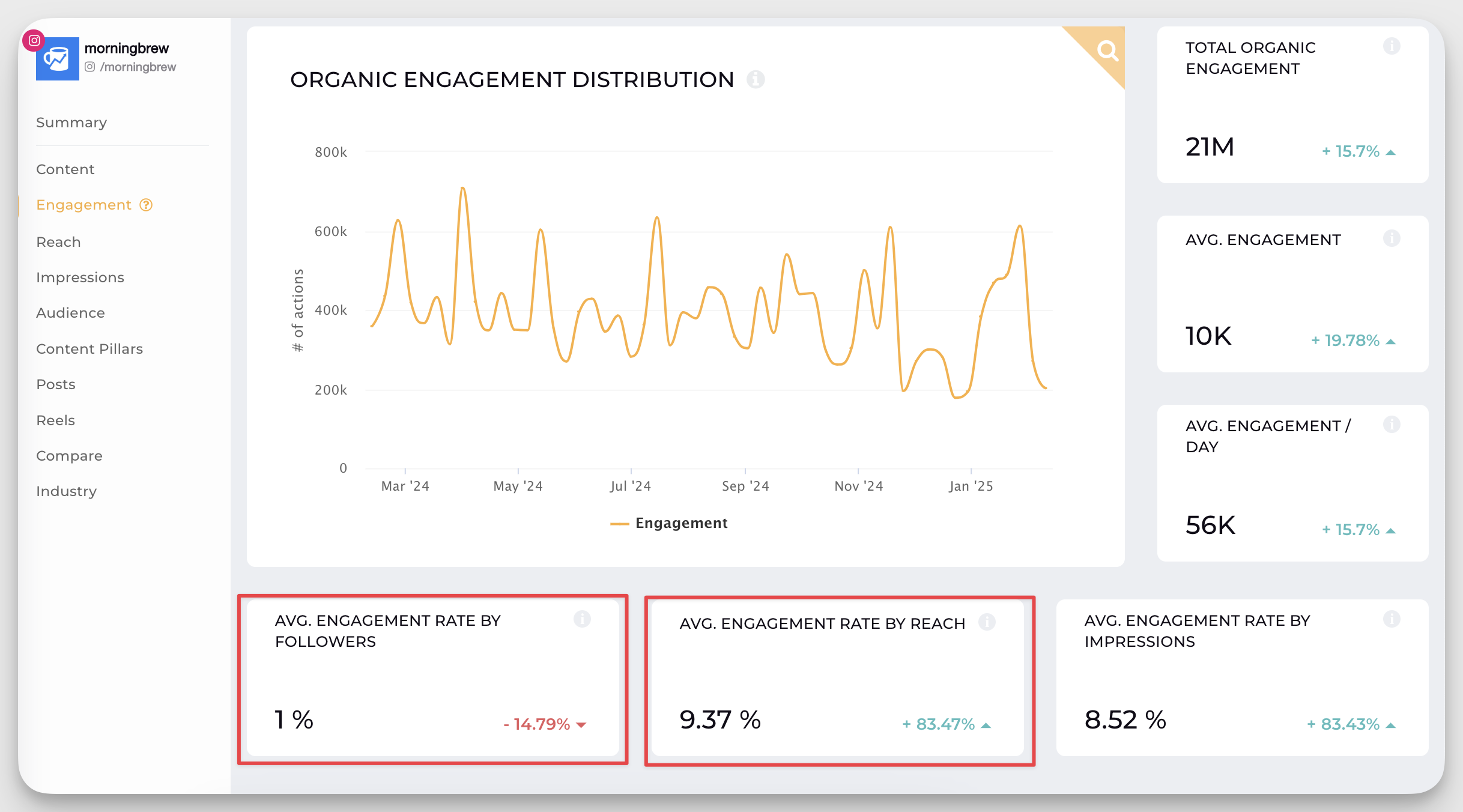Click the Sep '24 axis label

745,486
